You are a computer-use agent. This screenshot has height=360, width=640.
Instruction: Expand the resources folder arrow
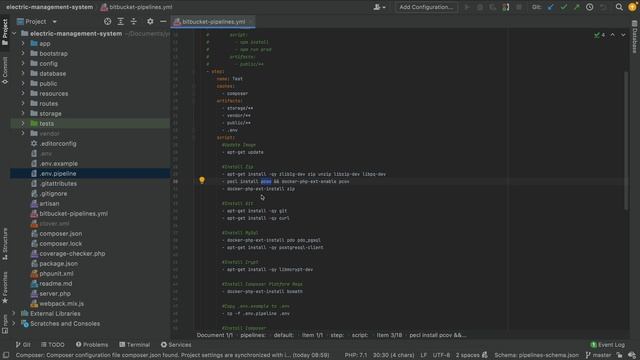(23, 93)
